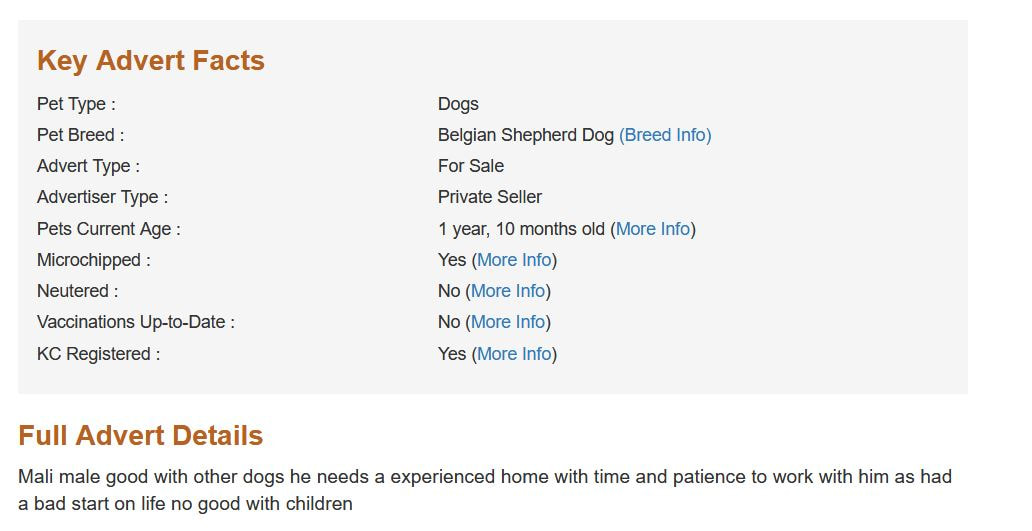Click the Belgian Shepherd Dog breed text
Screen dimensions: 1032x531
click(525, 135)
